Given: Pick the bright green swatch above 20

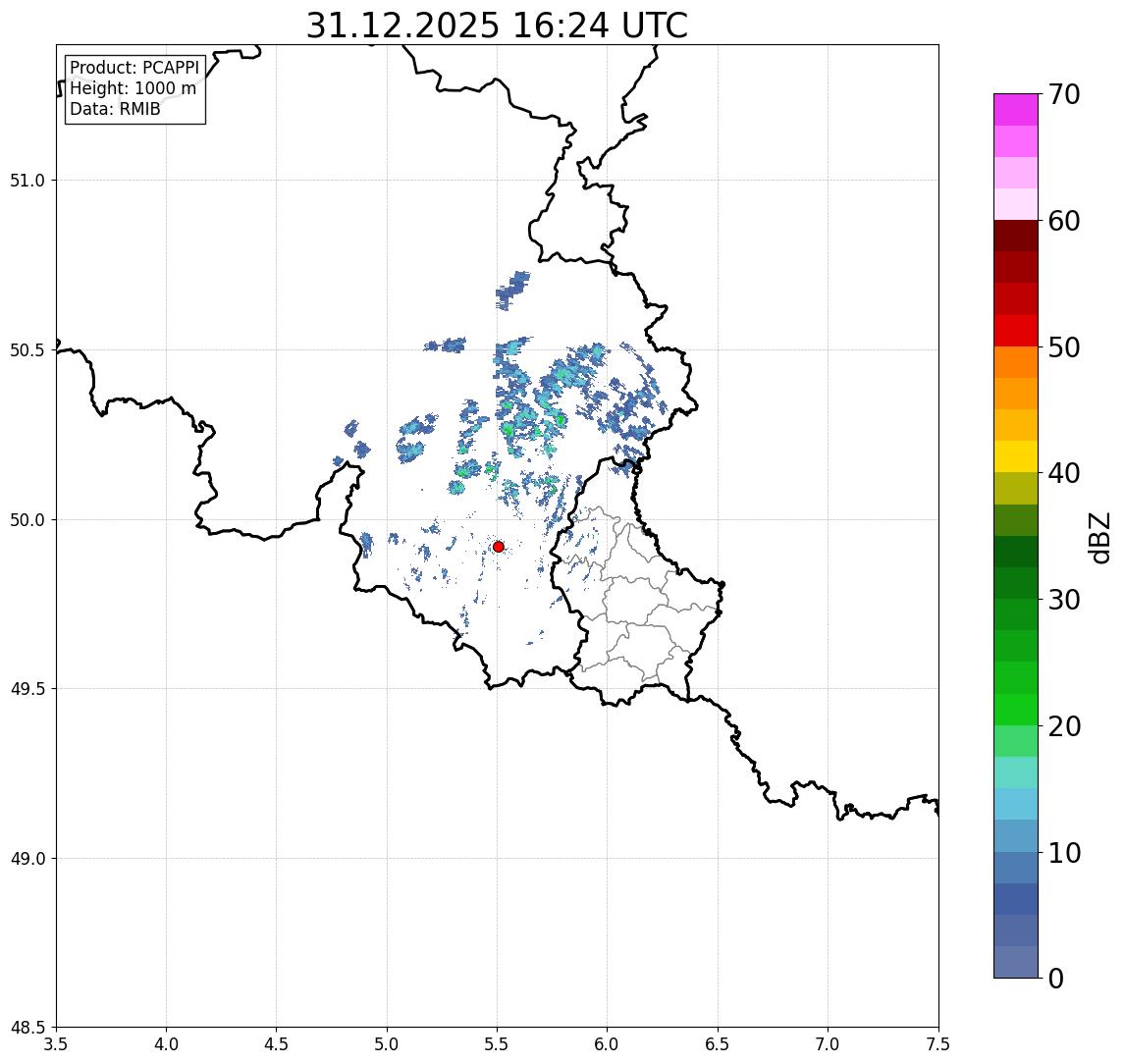Looking at the screenshot, I should (x=1016, y=710).
